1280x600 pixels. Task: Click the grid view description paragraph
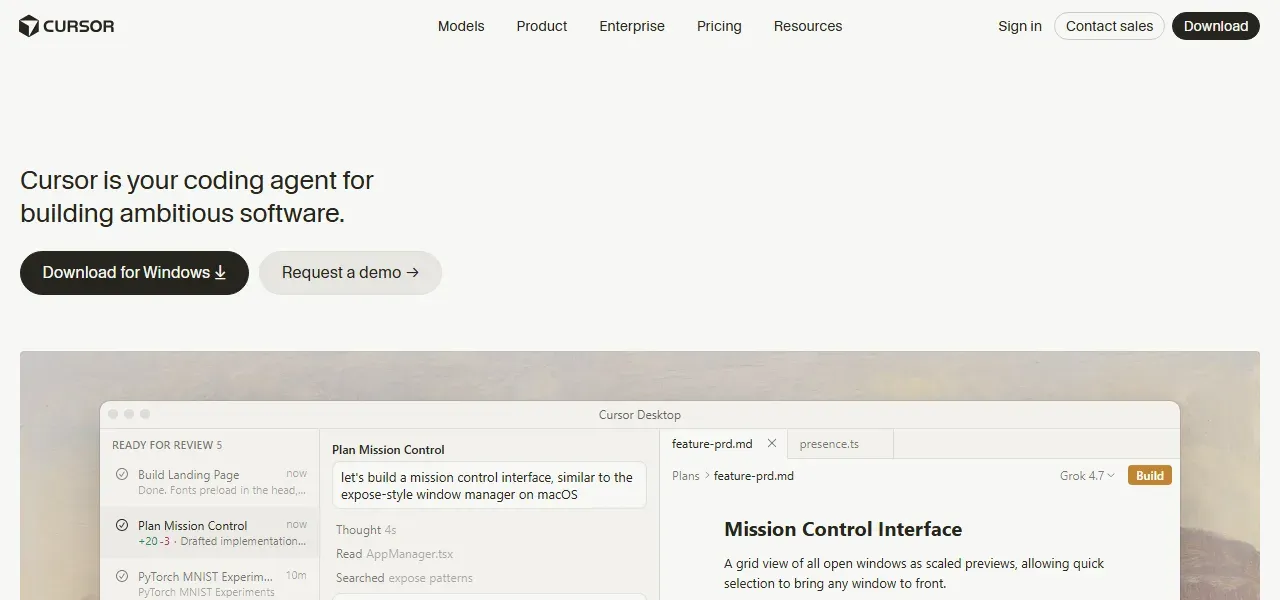point(914,573)
